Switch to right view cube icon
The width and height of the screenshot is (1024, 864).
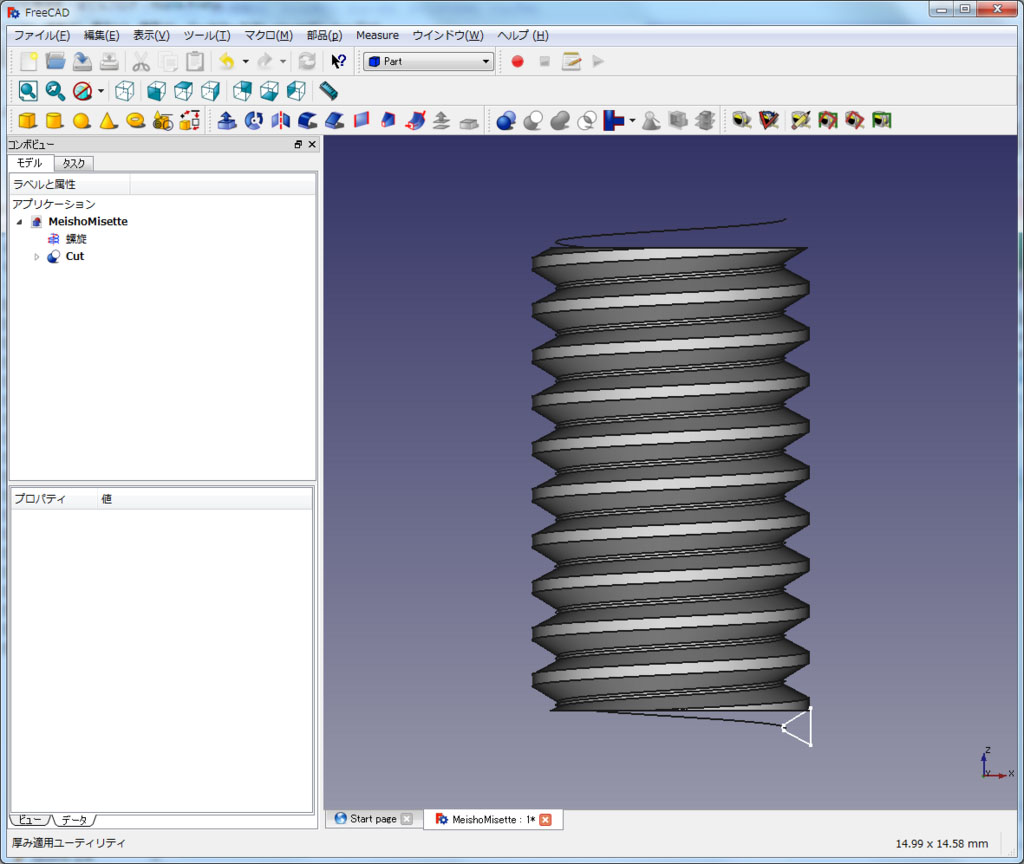point(210,91)
